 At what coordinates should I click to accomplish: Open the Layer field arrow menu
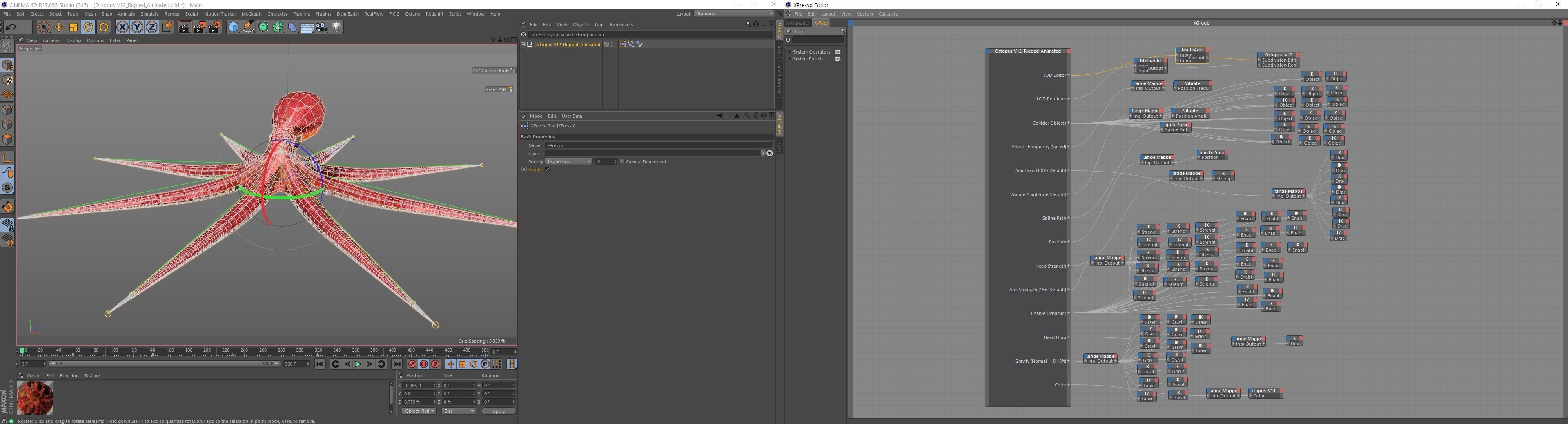coord(763,154)
